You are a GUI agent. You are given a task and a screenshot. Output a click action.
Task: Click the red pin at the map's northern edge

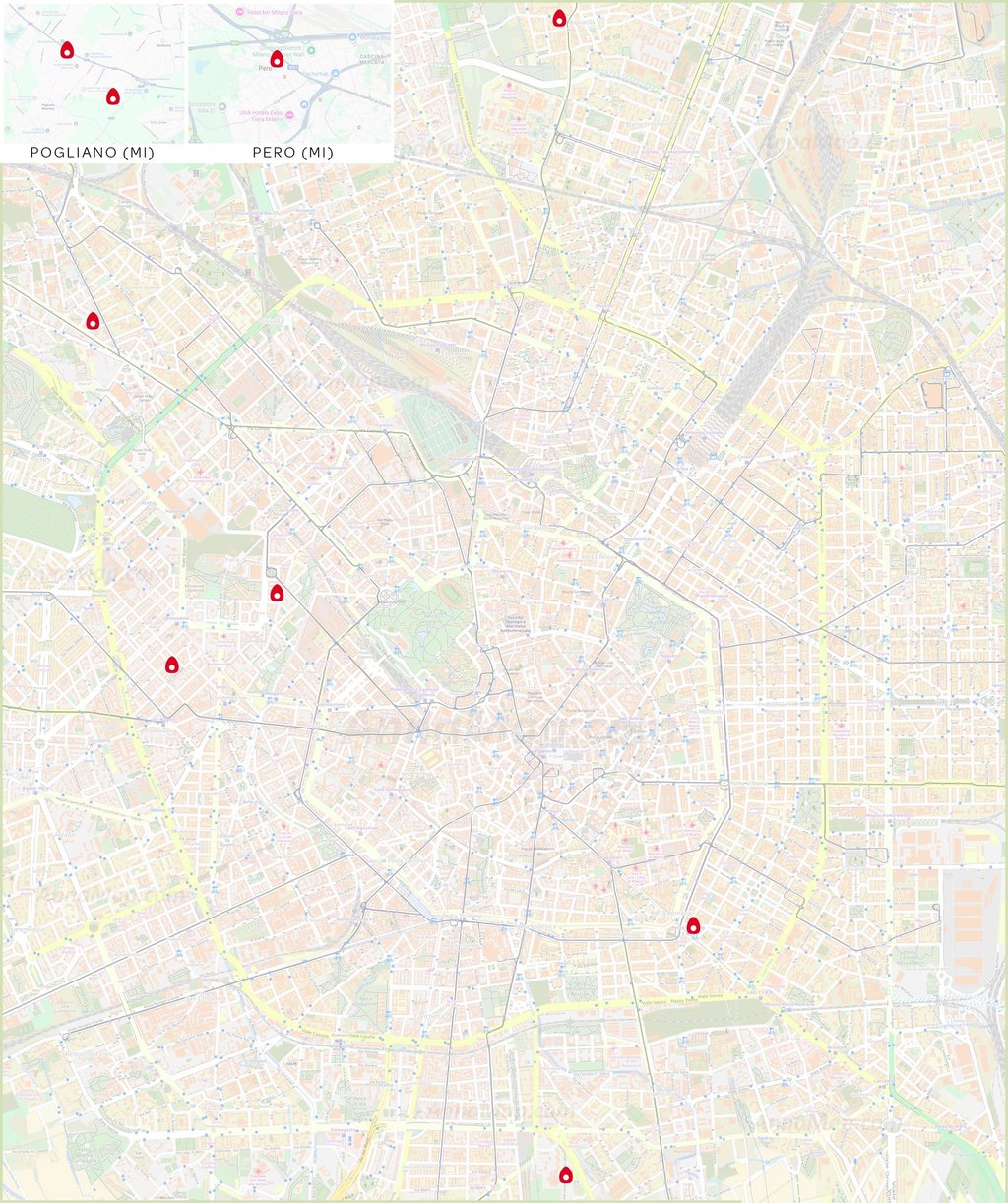pos(559,17)
